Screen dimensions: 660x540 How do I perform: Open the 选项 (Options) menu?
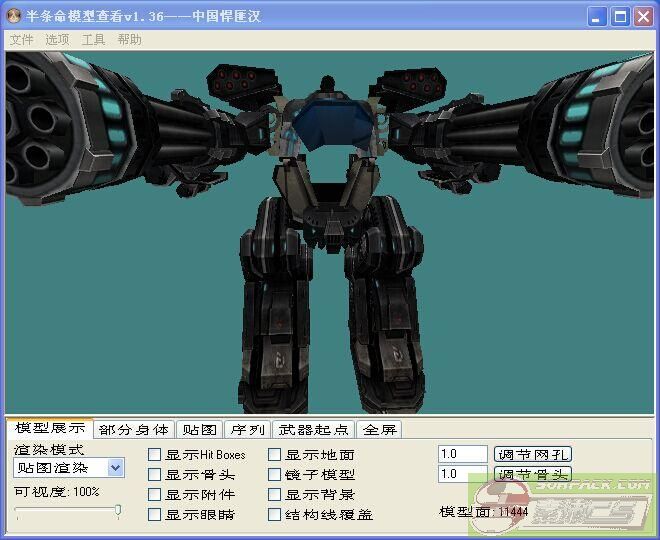[x=57, y=40]
